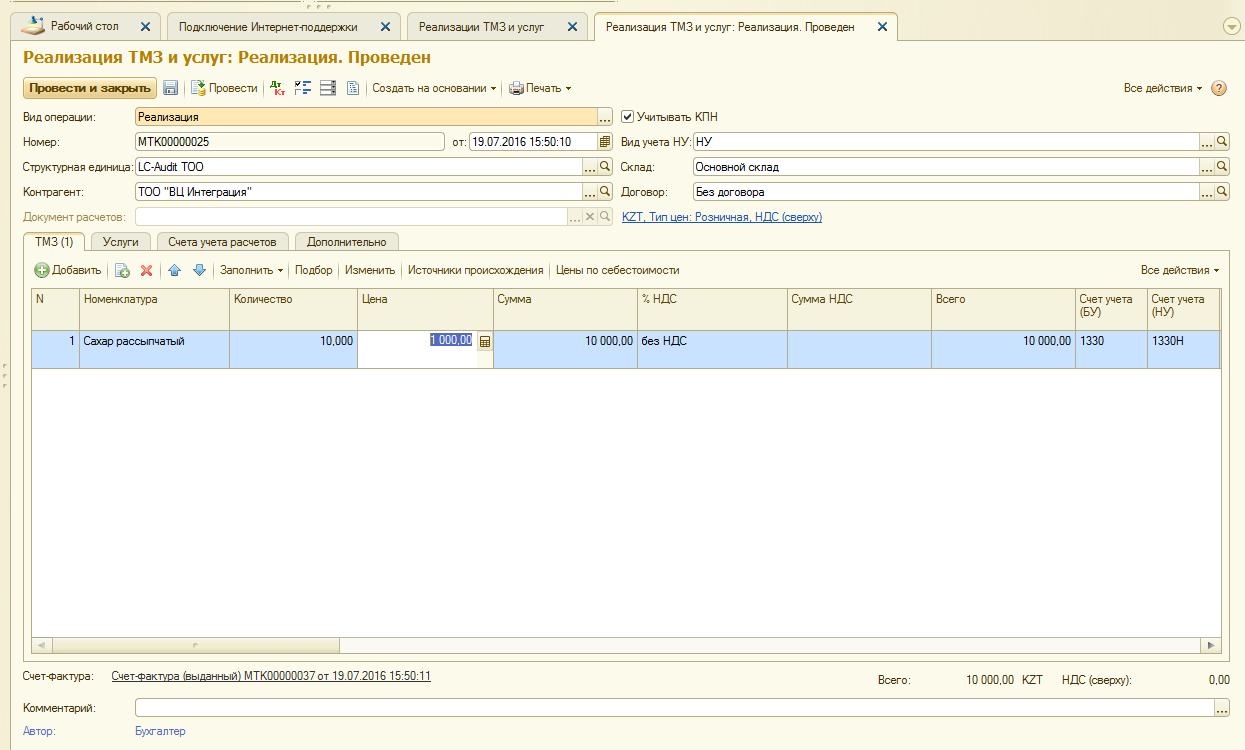This screenshot has width=1245, height=750.
Task: Open ТОО "ВЦ Интеграция" card with magnifier
Action: point(605,192)
